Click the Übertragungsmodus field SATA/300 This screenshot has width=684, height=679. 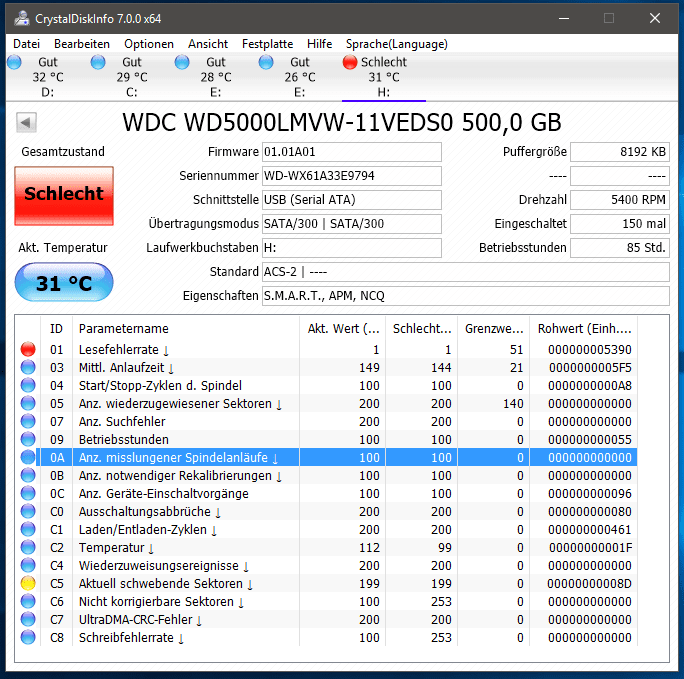tap(352, 224)
